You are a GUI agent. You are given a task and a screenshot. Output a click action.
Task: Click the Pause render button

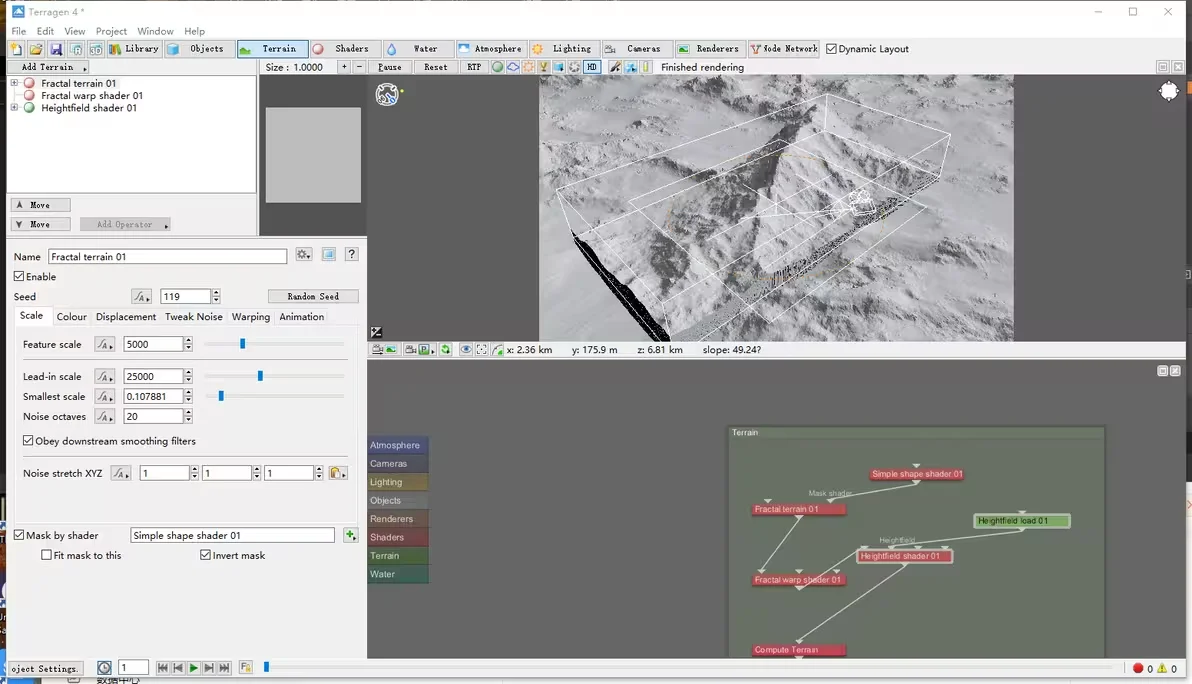(x=390, y=67)
